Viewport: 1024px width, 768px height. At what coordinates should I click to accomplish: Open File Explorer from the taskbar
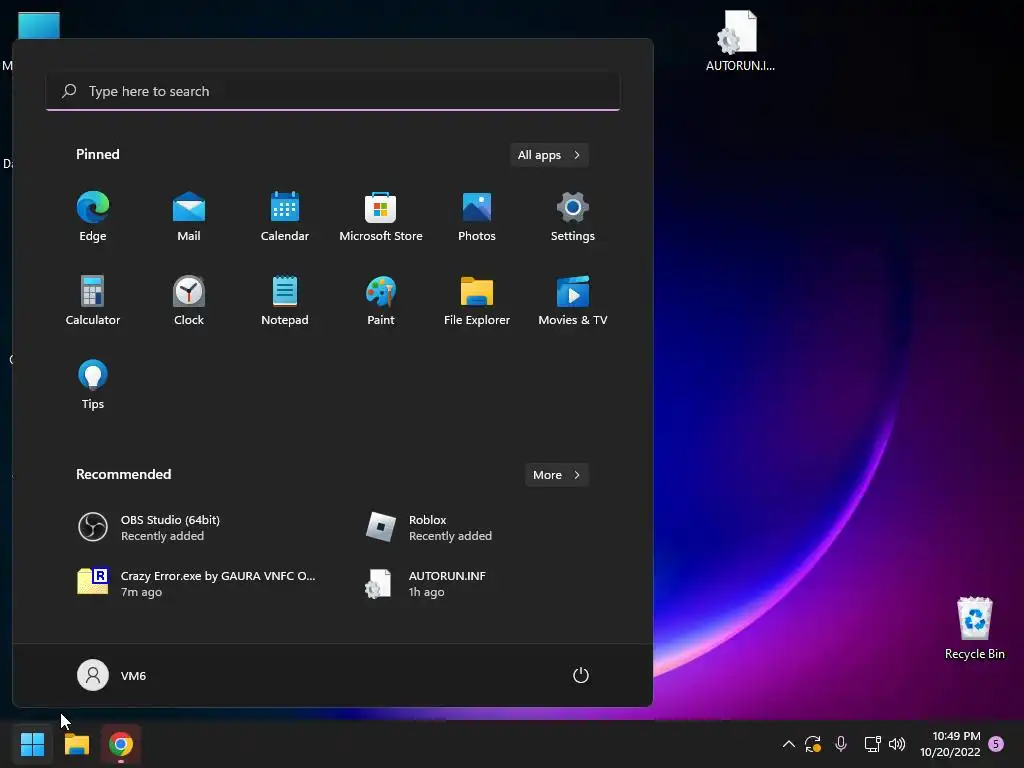pos(76,744)
